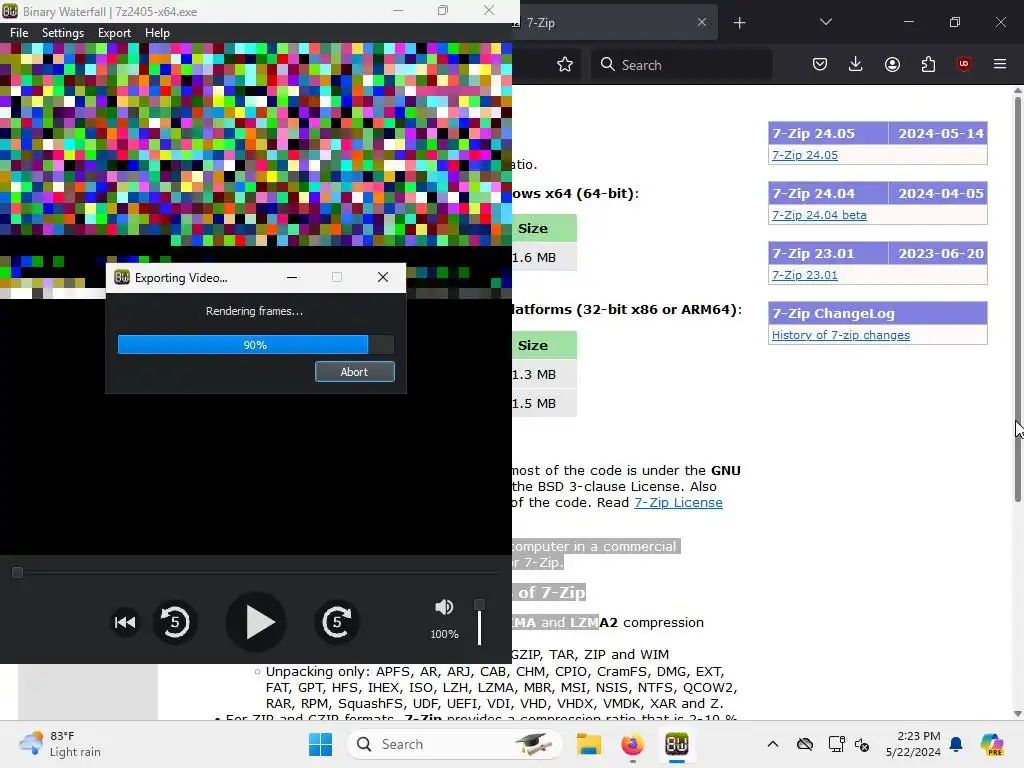
Task: Click the 90% rendering progress bar
Action: click(256, 345)
